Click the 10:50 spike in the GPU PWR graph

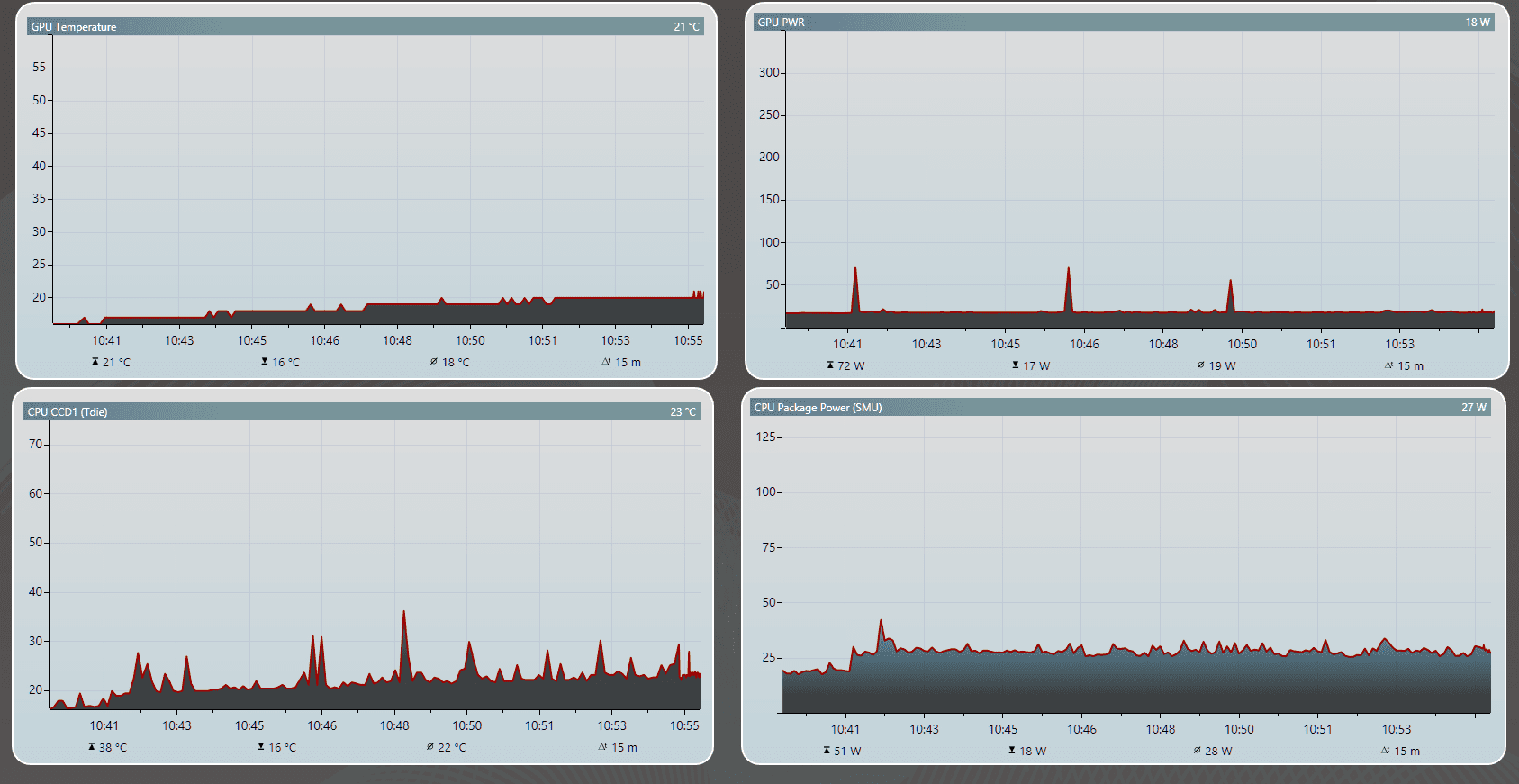[x=1230, y=295]
